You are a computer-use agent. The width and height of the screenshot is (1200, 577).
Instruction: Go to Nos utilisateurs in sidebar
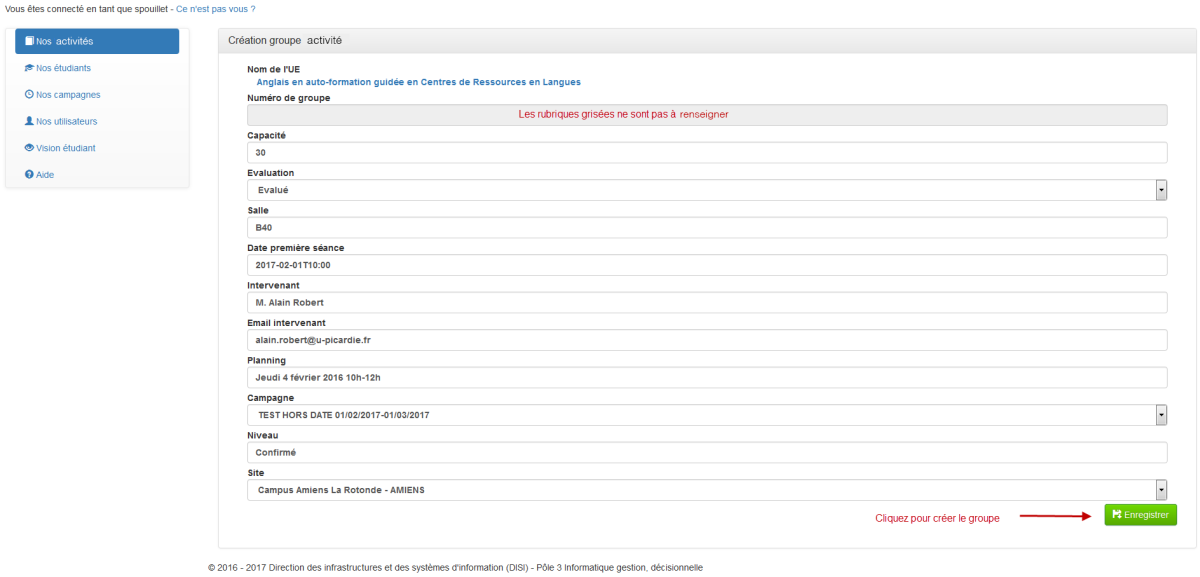[x=66, y=121]
